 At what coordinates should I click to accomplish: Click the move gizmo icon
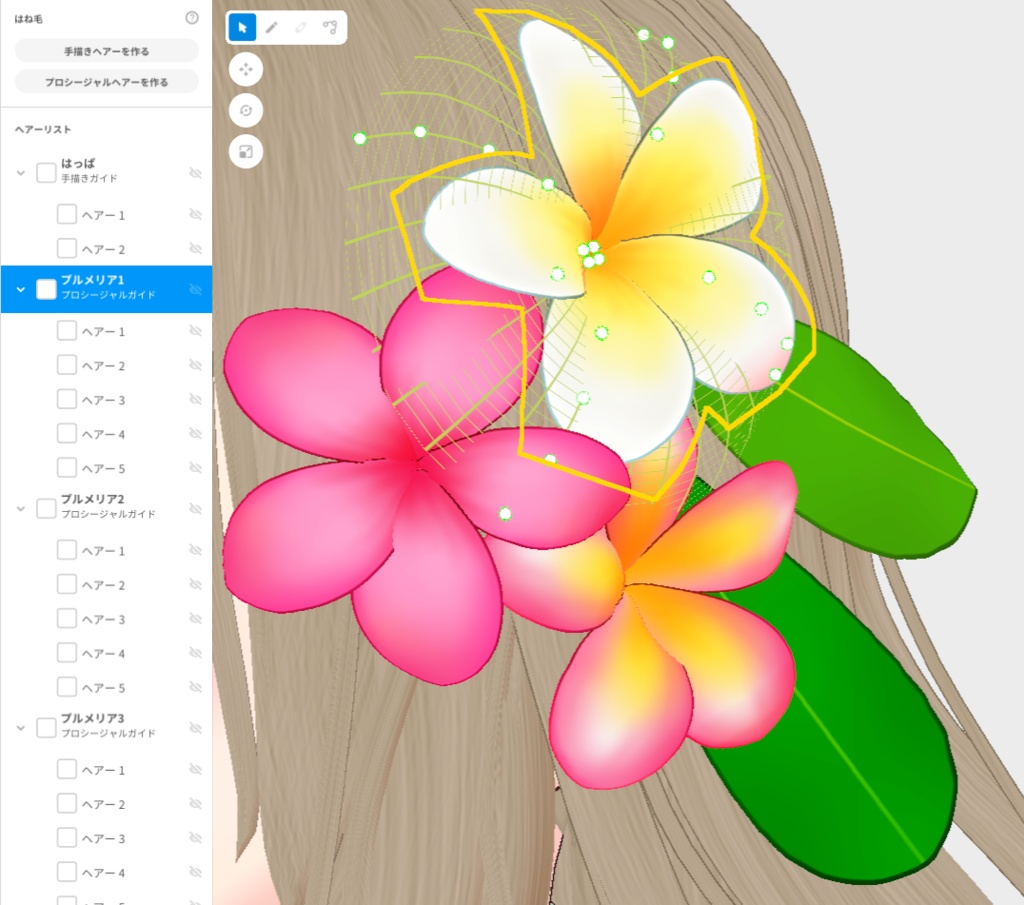click(x=245, y=69)
